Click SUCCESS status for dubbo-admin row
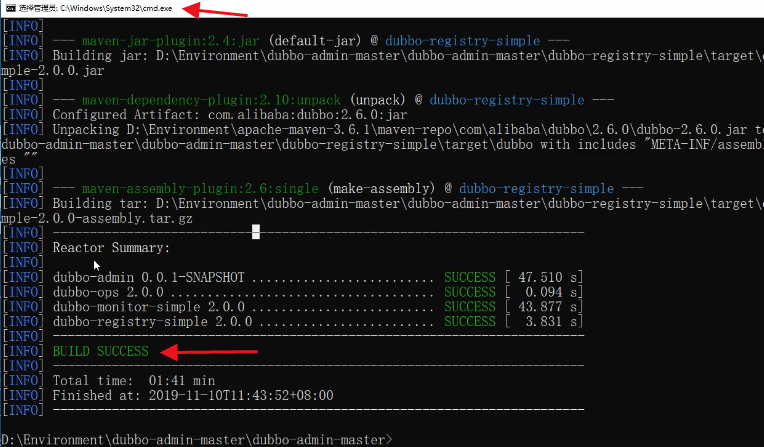The height and width of the screenshot is (447, 764). pos(470,277)
